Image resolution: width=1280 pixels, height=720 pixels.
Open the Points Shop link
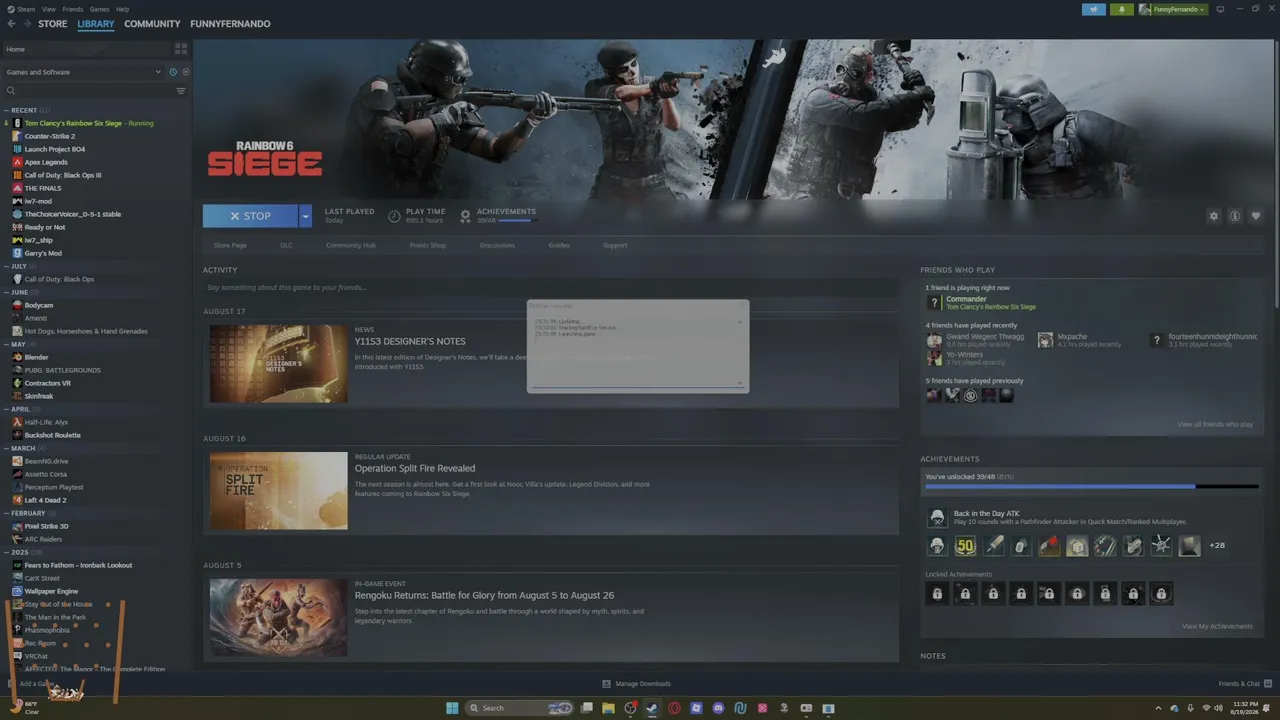pos(428,245)
